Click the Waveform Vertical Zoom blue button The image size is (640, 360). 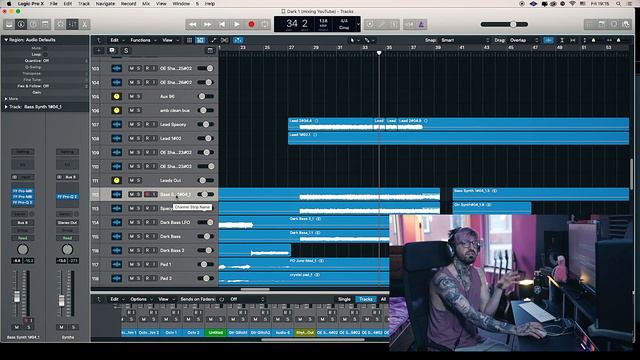(548, 40)
